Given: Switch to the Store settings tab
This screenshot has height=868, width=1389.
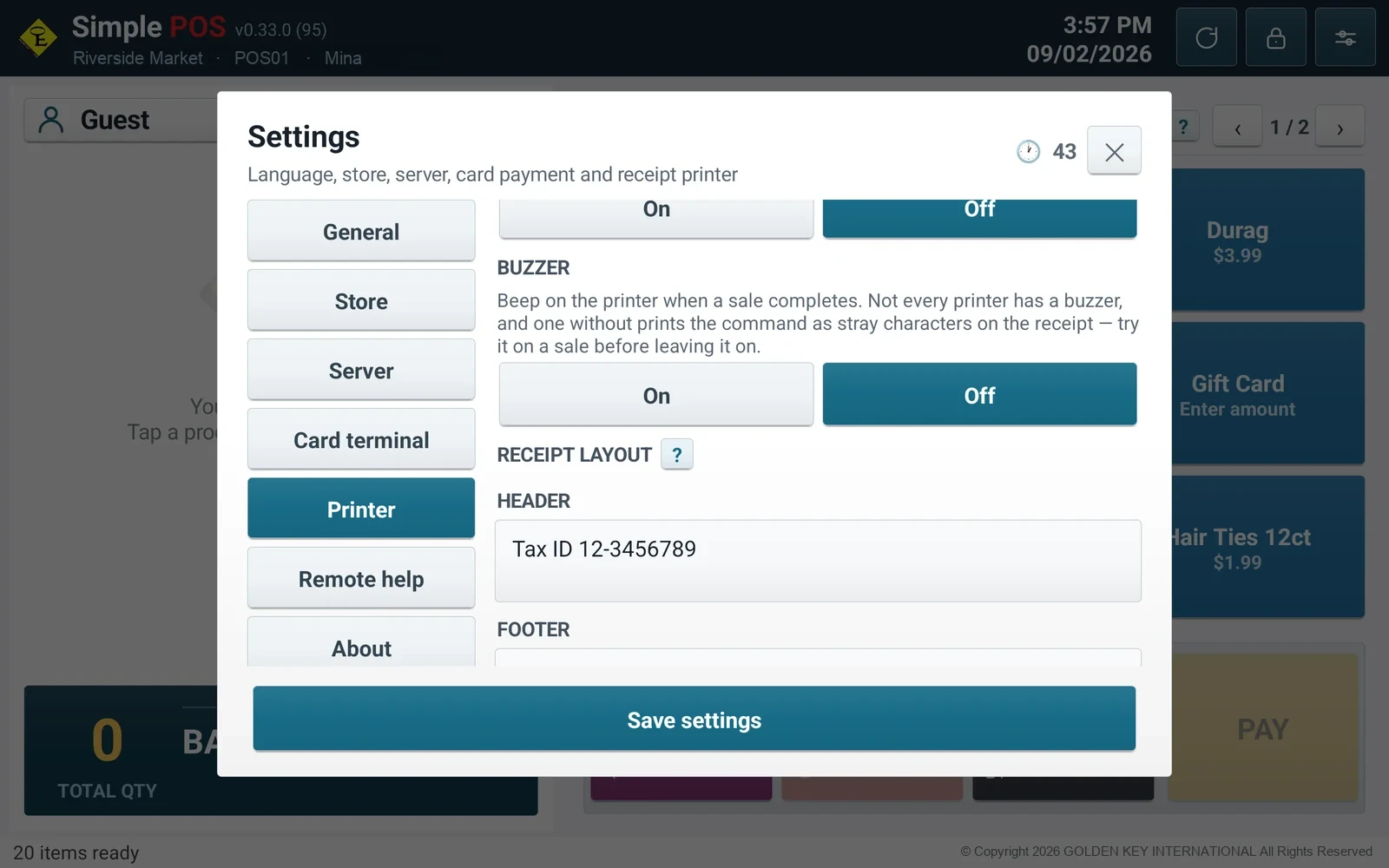Looking at the screenshot, I should (361, 300).
